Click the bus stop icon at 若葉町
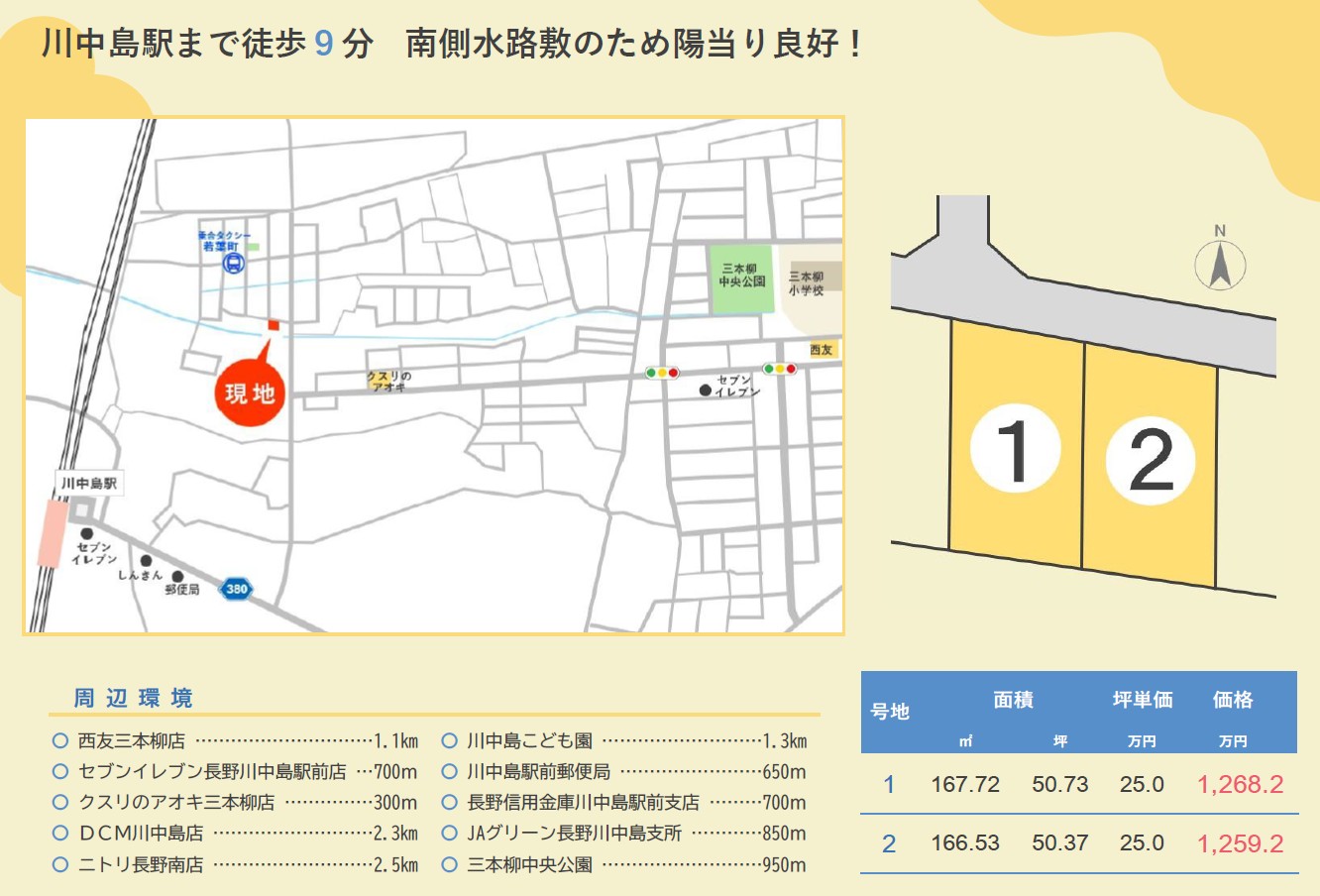1320x896 pixels. [234, 264]
